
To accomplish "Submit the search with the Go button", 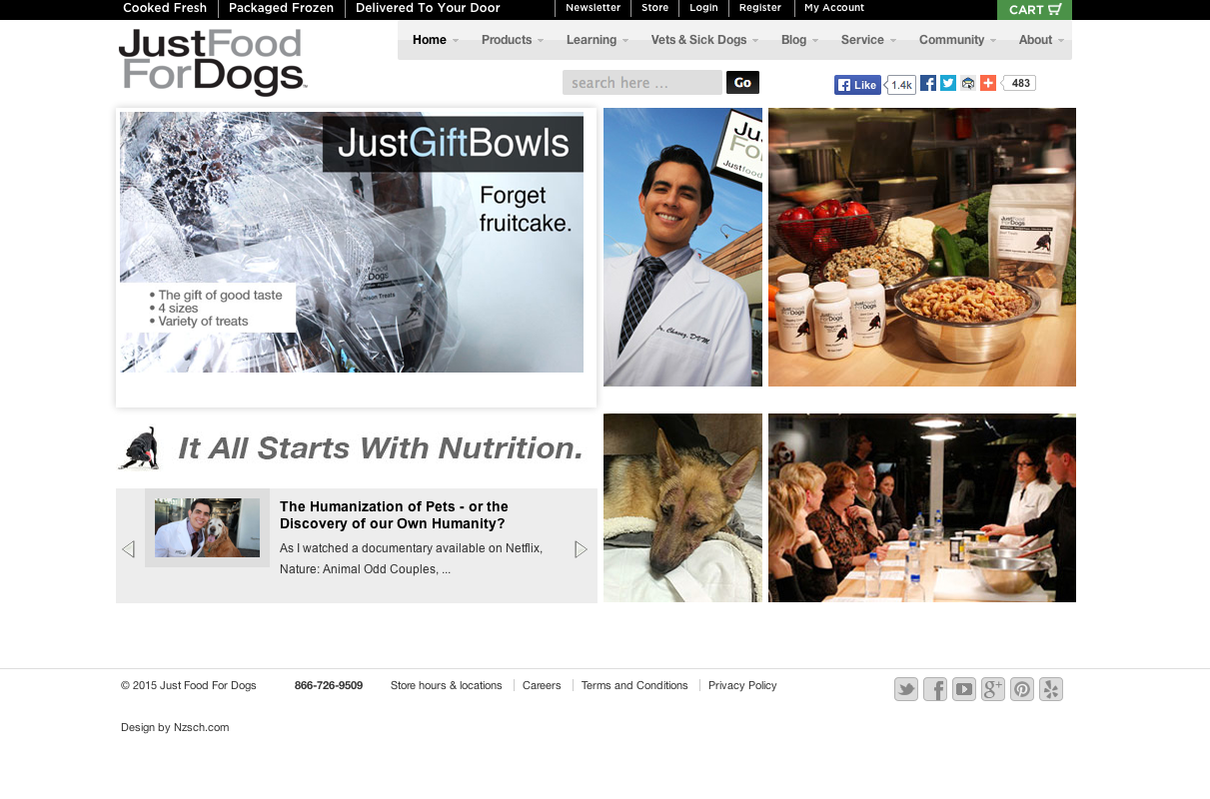I will coord(743,83).
